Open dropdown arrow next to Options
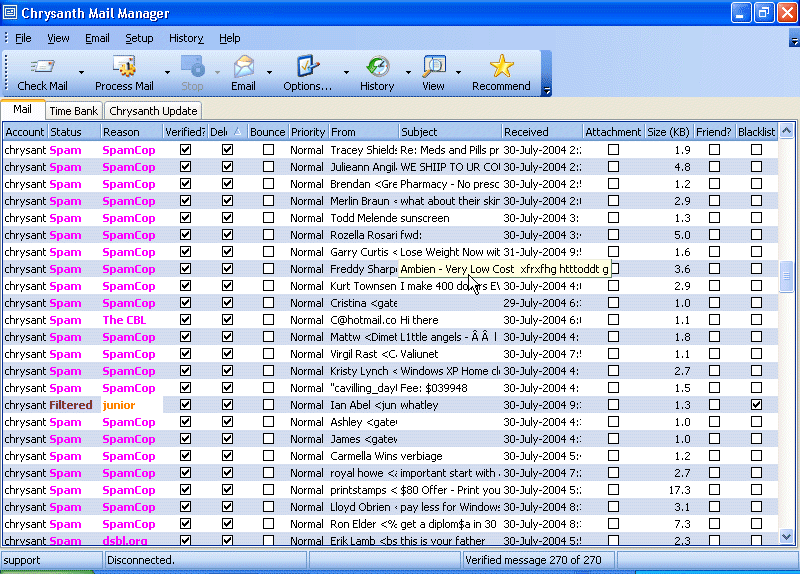The image size is (800, 574). pyautogui.click(x=347, y=72)
